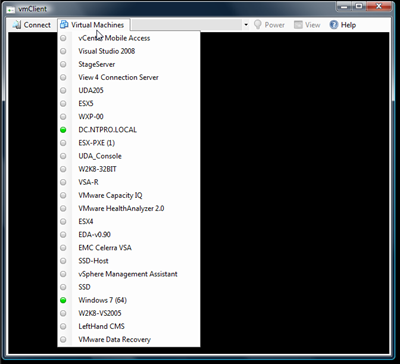
Task: Pick VMware Capacity IQ from the menu
Action: click(129, 195)
